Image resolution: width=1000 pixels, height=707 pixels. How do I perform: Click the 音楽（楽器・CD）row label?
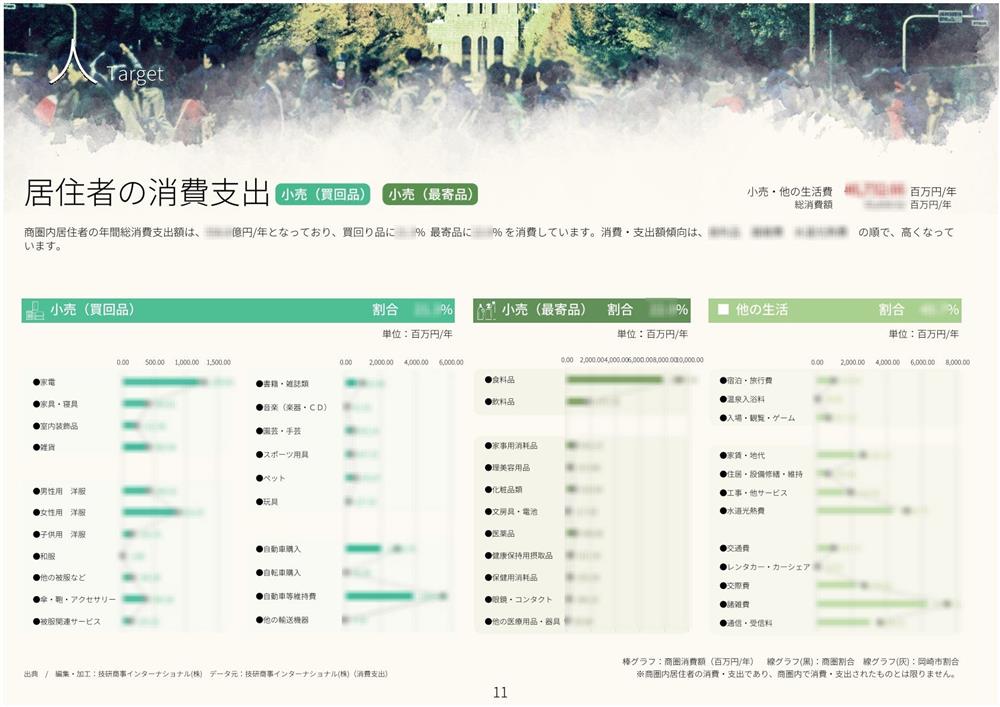[291, 407]
